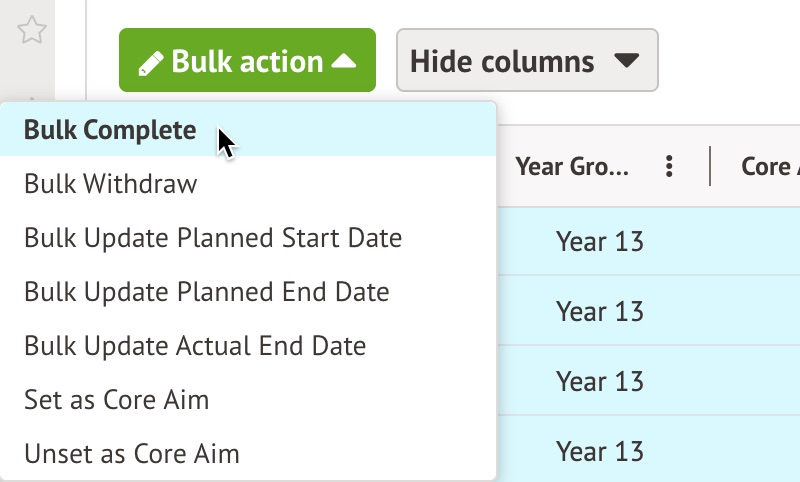
Task: Open the Year Group column three-dot menu
Action: (x=670, y=166)
